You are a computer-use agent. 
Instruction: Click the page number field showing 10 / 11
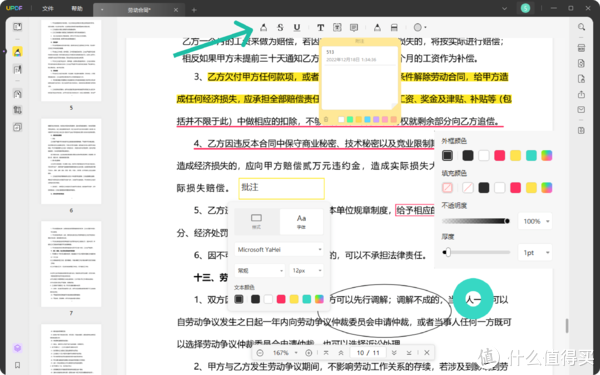(x=368, y=353)
